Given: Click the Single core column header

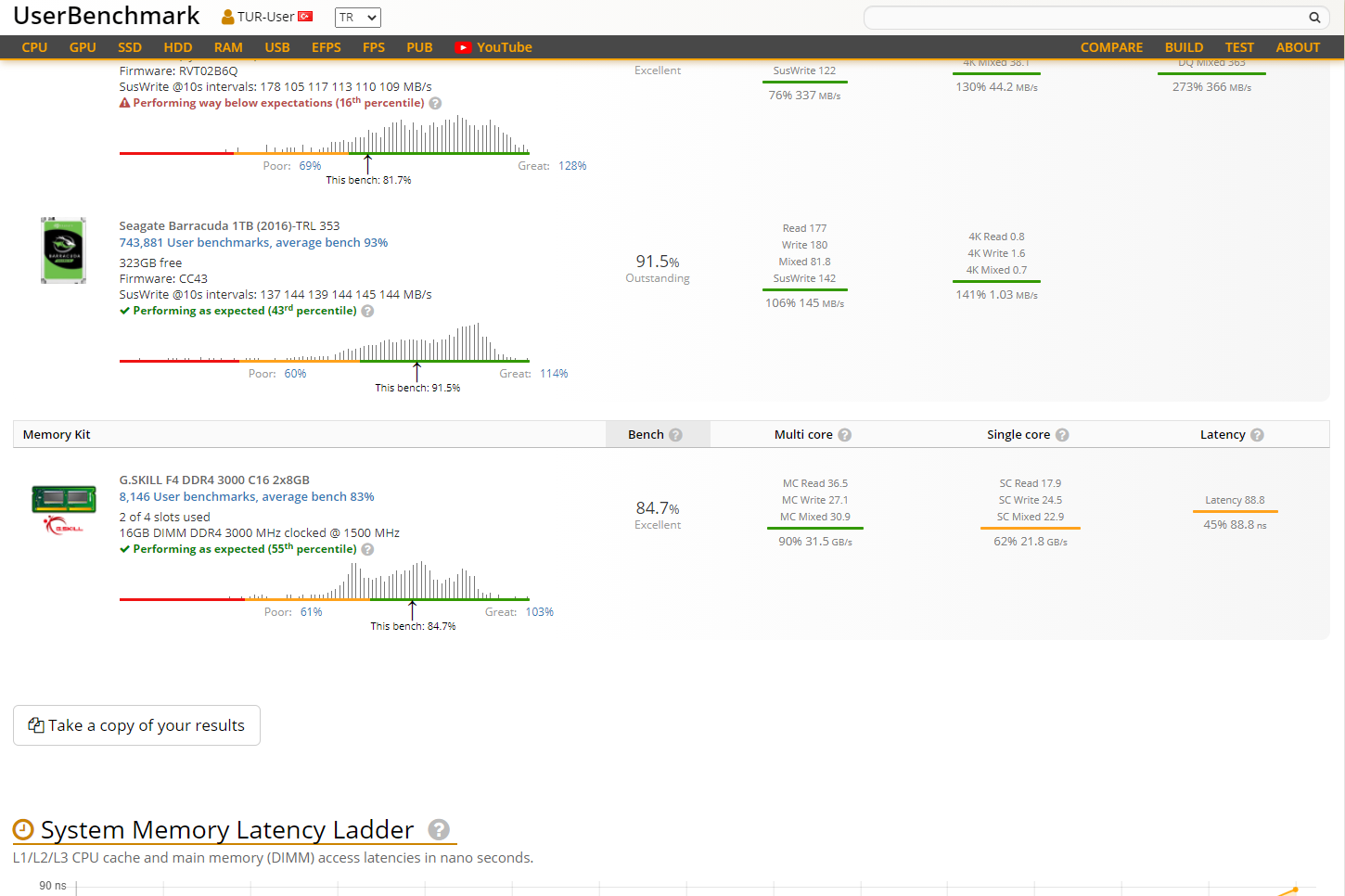Looking at the screenshot, I should (1018, 435).
